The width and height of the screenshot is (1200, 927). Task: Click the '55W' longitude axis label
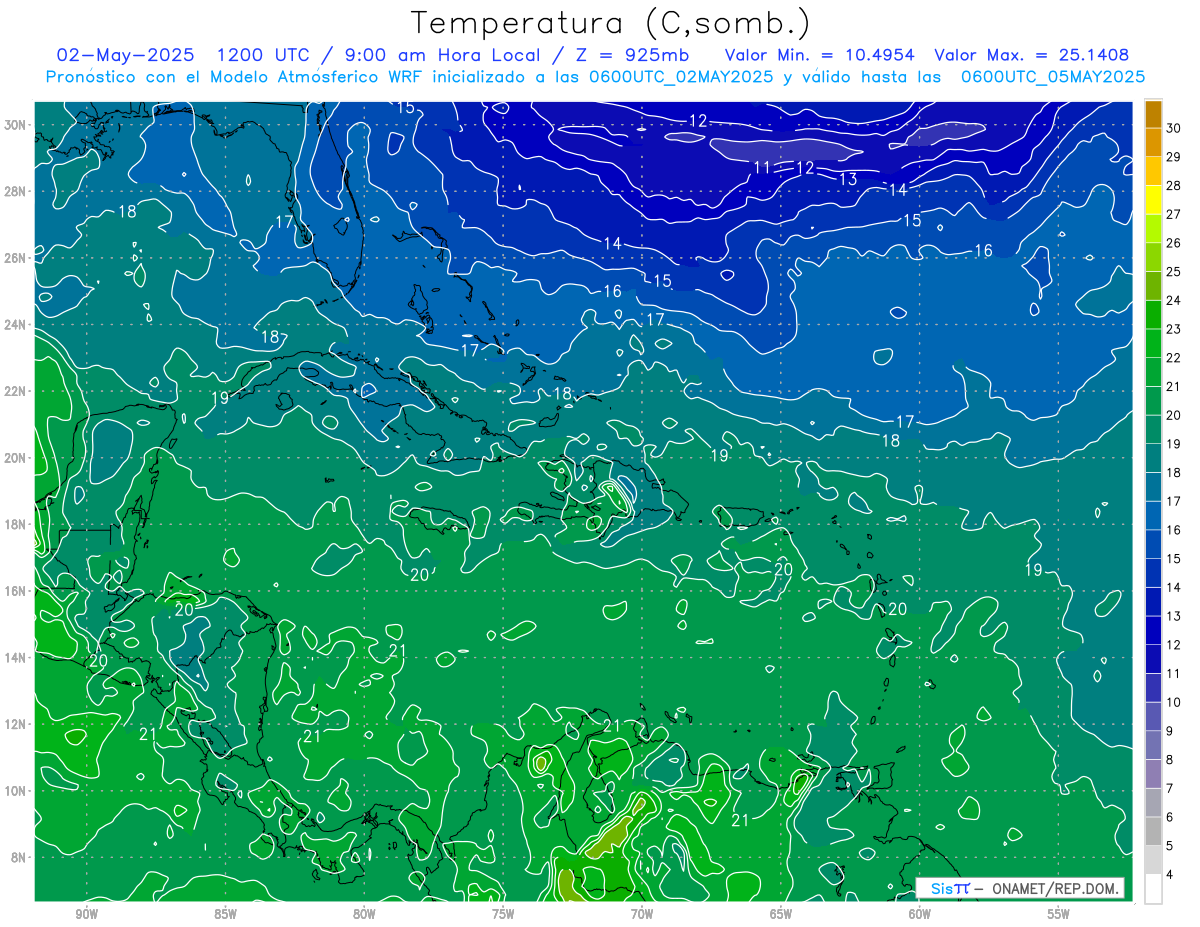pyautogui.click(x=1059, y=914)
